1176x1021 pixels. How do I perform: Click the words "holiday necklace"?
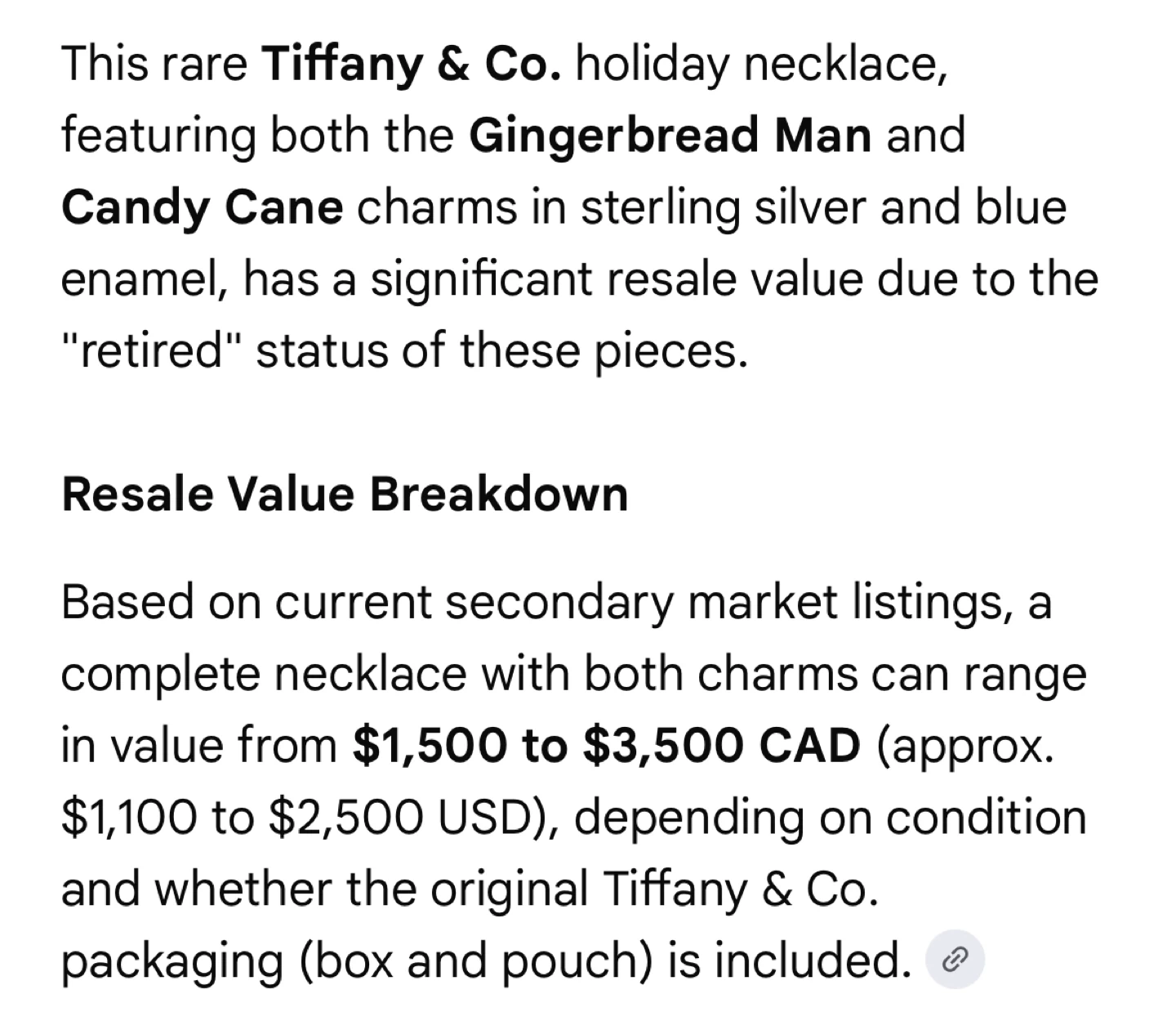point(761,64)
